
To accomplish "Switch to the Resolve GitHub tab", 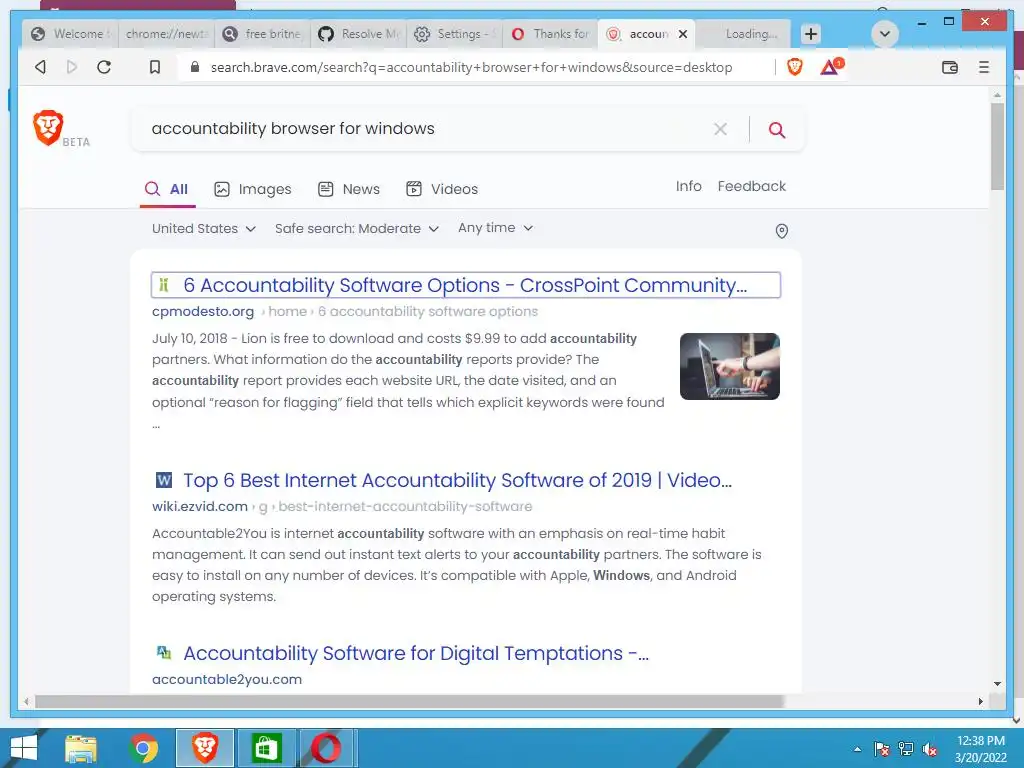I will (x=358, y=34).
